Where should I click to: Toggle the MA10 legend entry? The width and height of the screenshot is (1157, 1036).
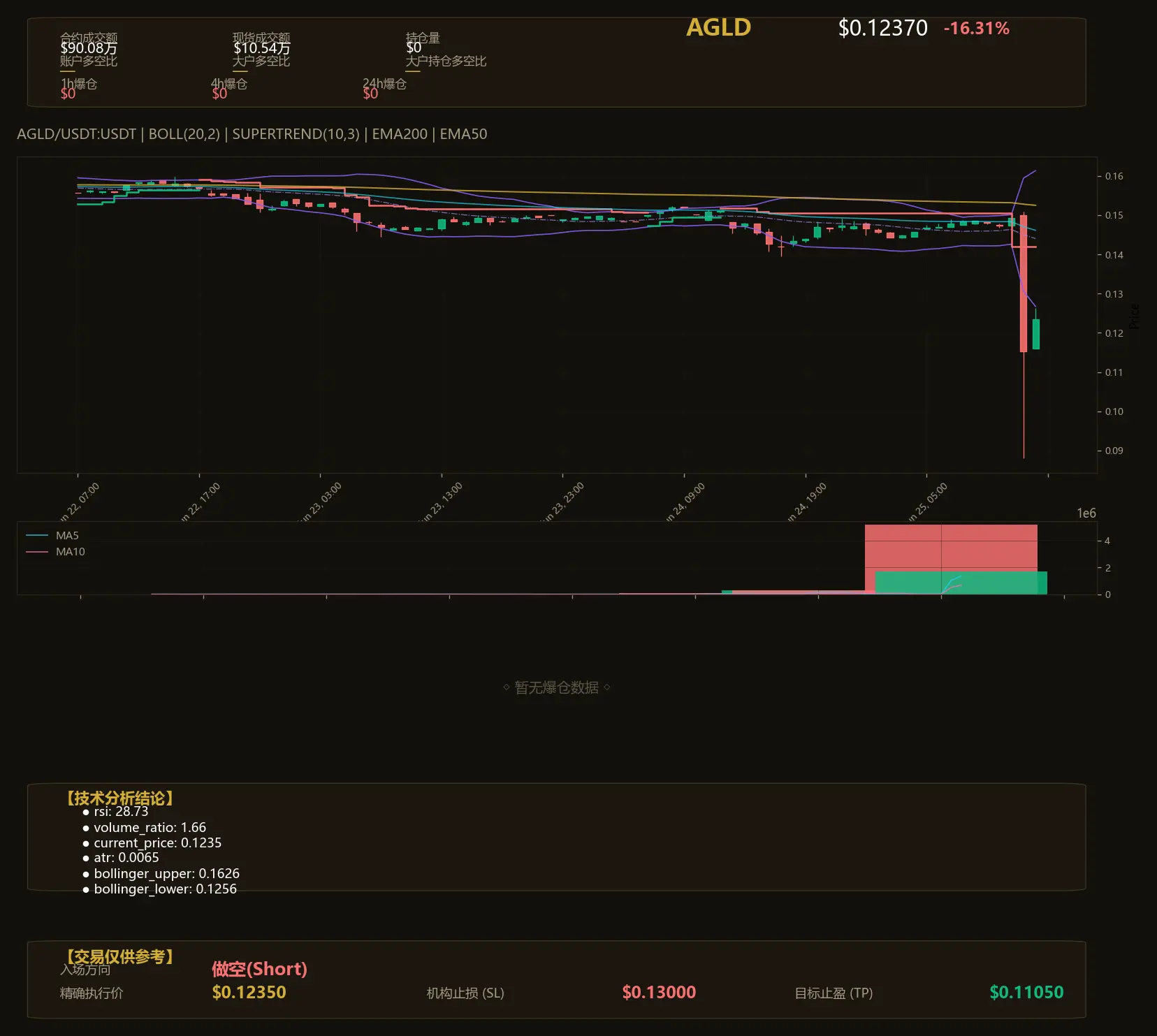coord(55,552)
